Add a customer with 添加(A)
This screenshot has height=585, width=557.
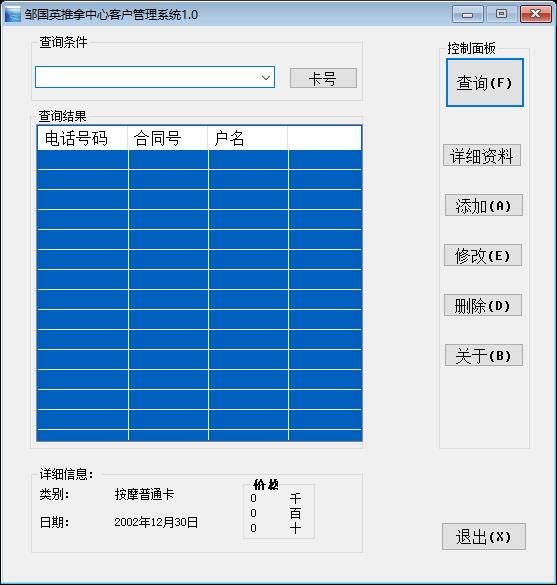click(x=484, y=205)
